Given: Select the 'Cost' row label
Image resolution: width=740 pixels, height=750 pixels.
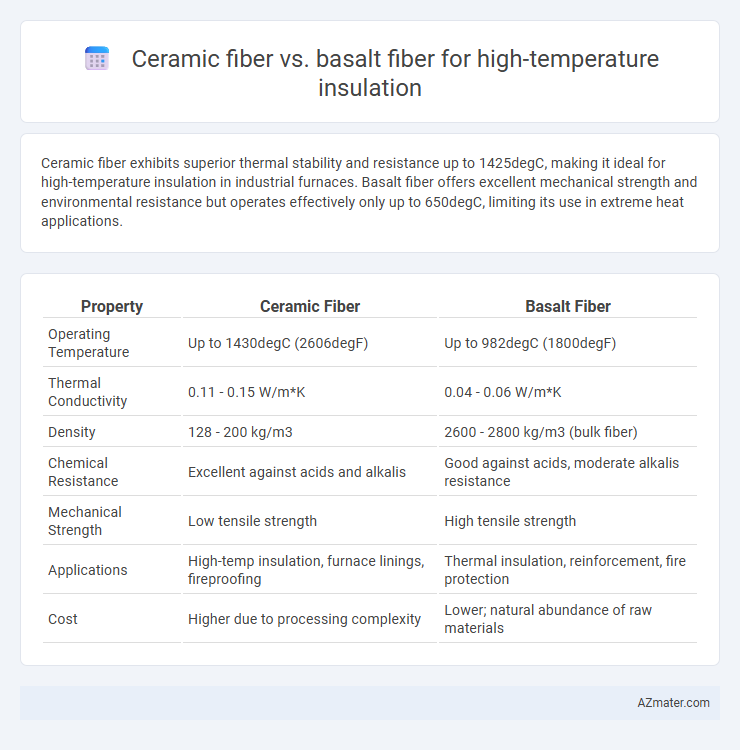Looking at the screenshot, I should (x=63, y=619).
